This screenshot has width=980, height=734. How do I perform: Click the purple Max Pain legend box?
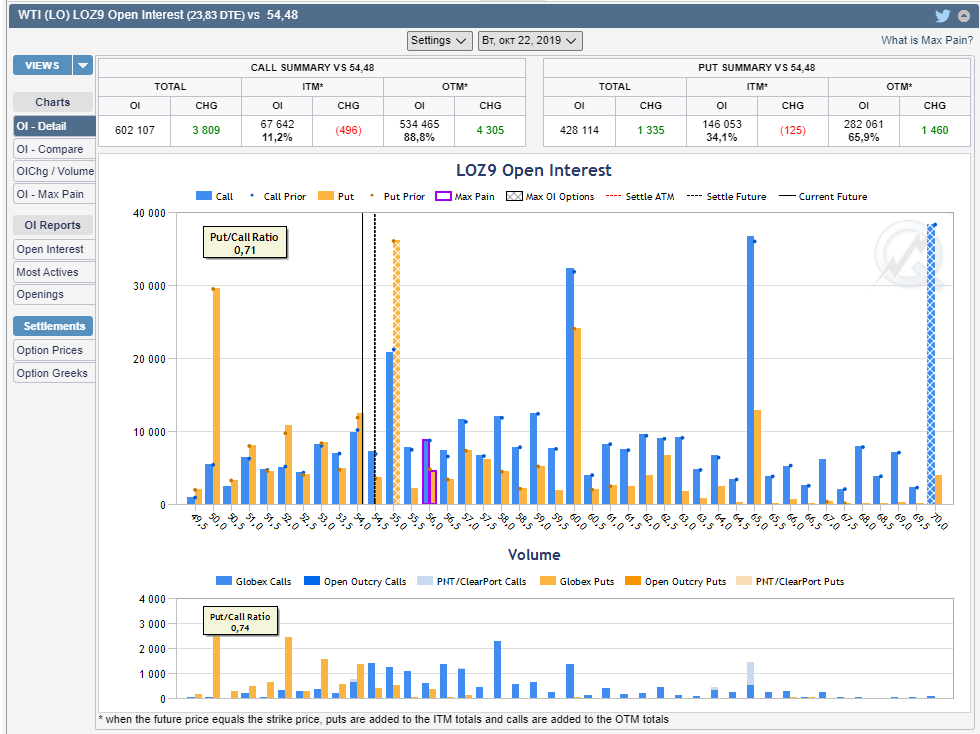[443, 197]
